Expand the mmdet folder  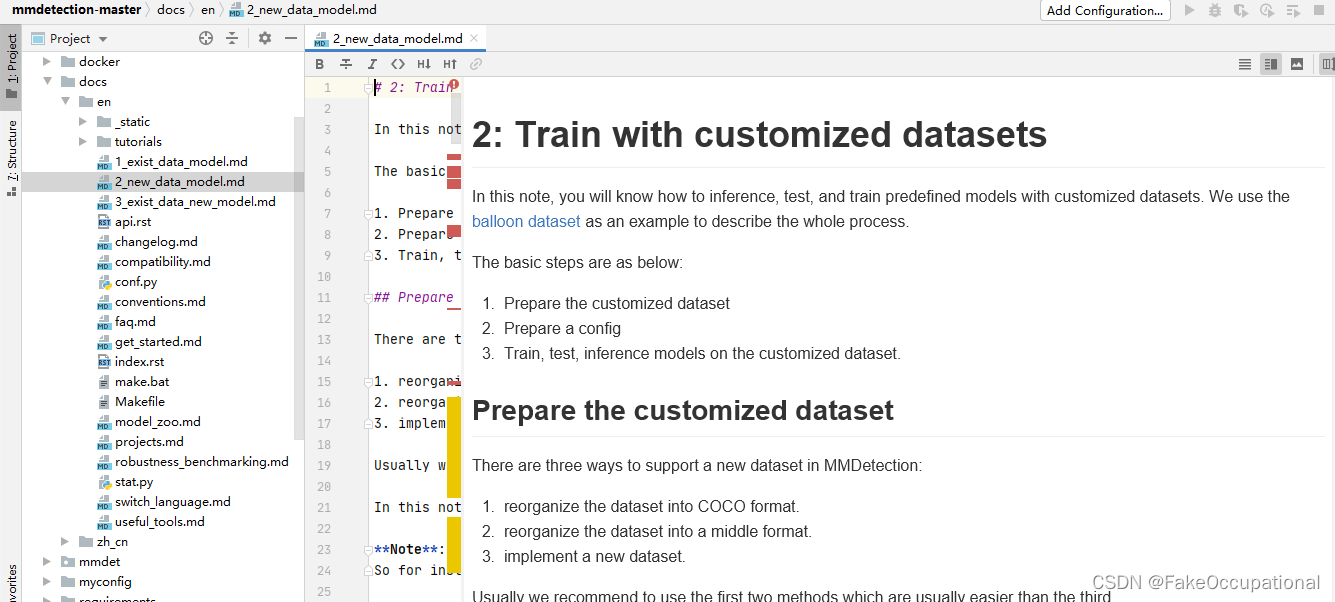[x=46, y=561]
